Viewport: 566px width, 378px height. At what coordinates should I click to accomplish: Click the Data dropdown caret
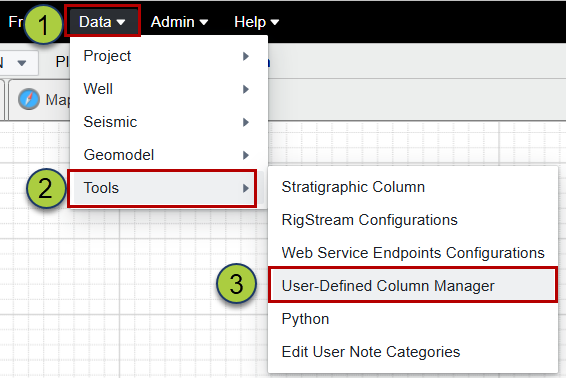(121, 22)
